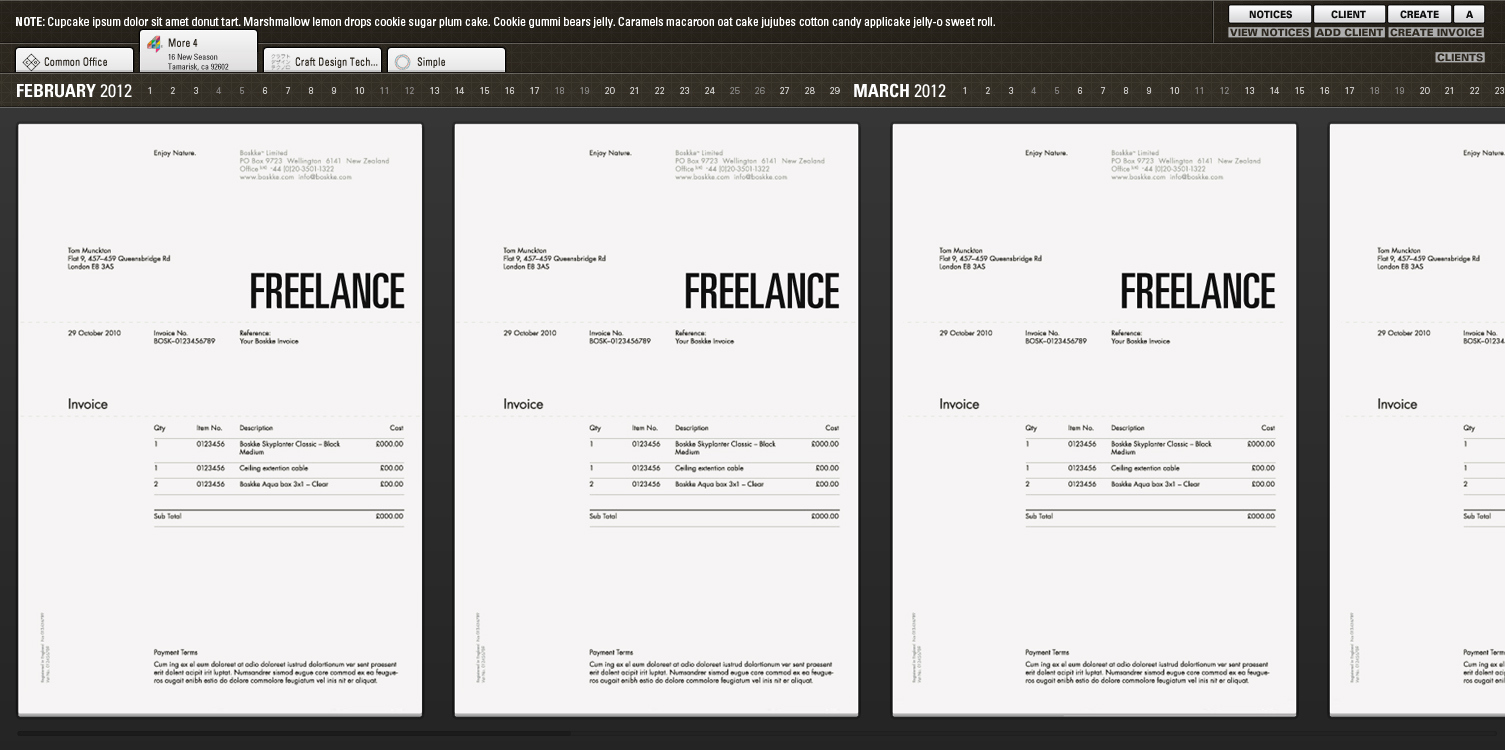Open the third FREELANCE invoice thumbnail

[x=1094, y=420]
